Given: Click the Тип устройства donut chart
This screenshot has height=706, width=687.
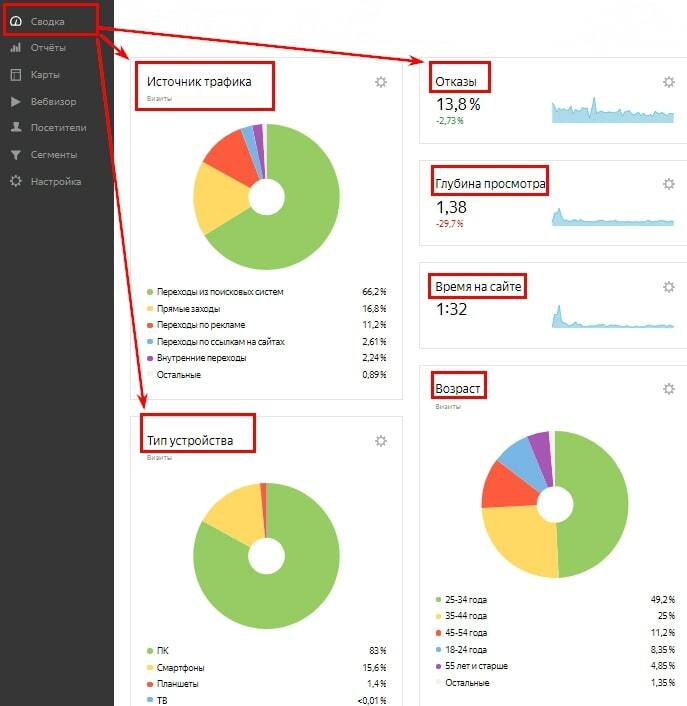Looking at the screenshot, I should 267,556.
